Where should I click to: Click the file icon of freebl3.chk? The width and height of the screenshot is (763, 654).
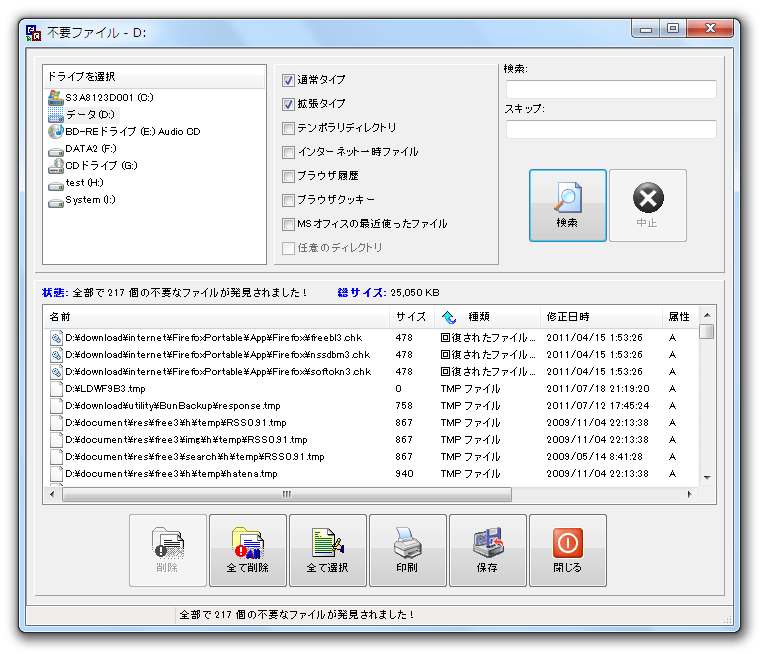click(56, 338)
